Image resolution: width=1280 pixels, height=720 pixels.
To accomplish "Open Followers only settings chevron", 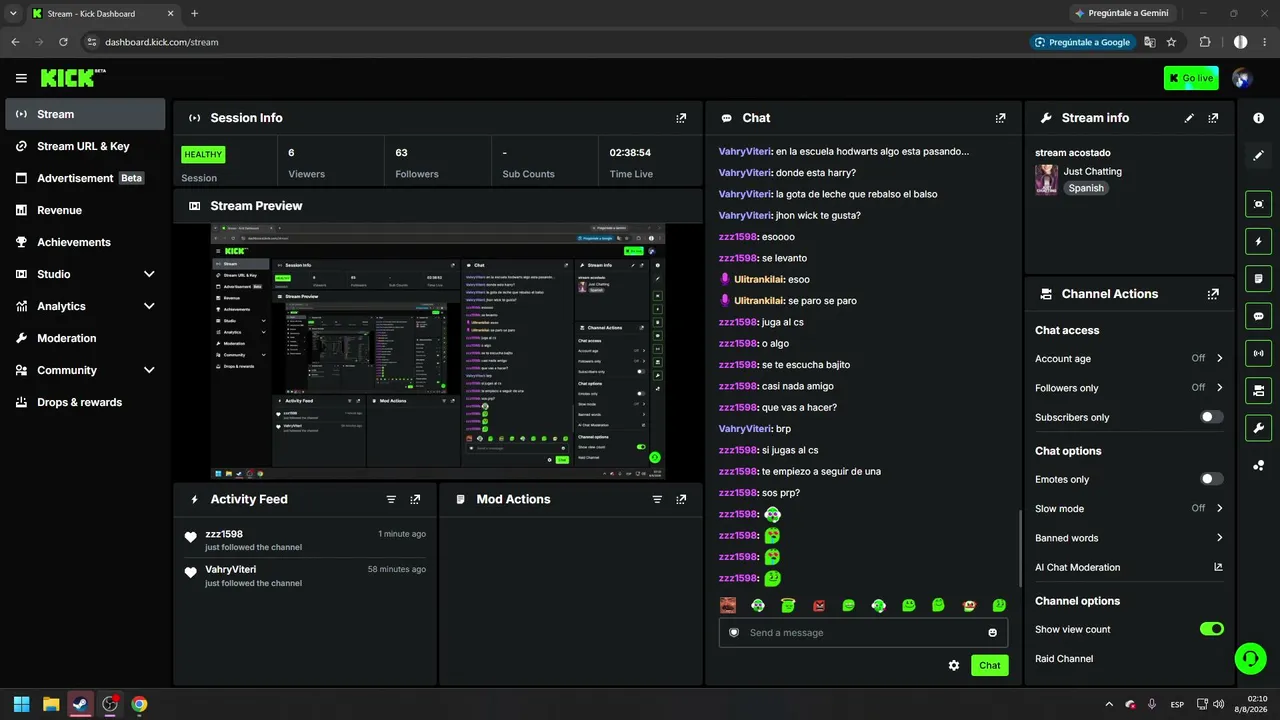I will pyautogui.click(x=1219, y=388).
